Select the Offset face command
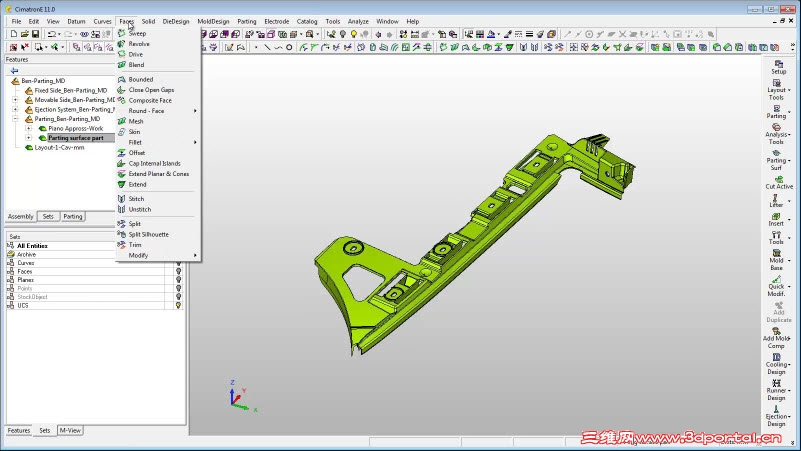801x451 pixels. (x=136, y=153)
